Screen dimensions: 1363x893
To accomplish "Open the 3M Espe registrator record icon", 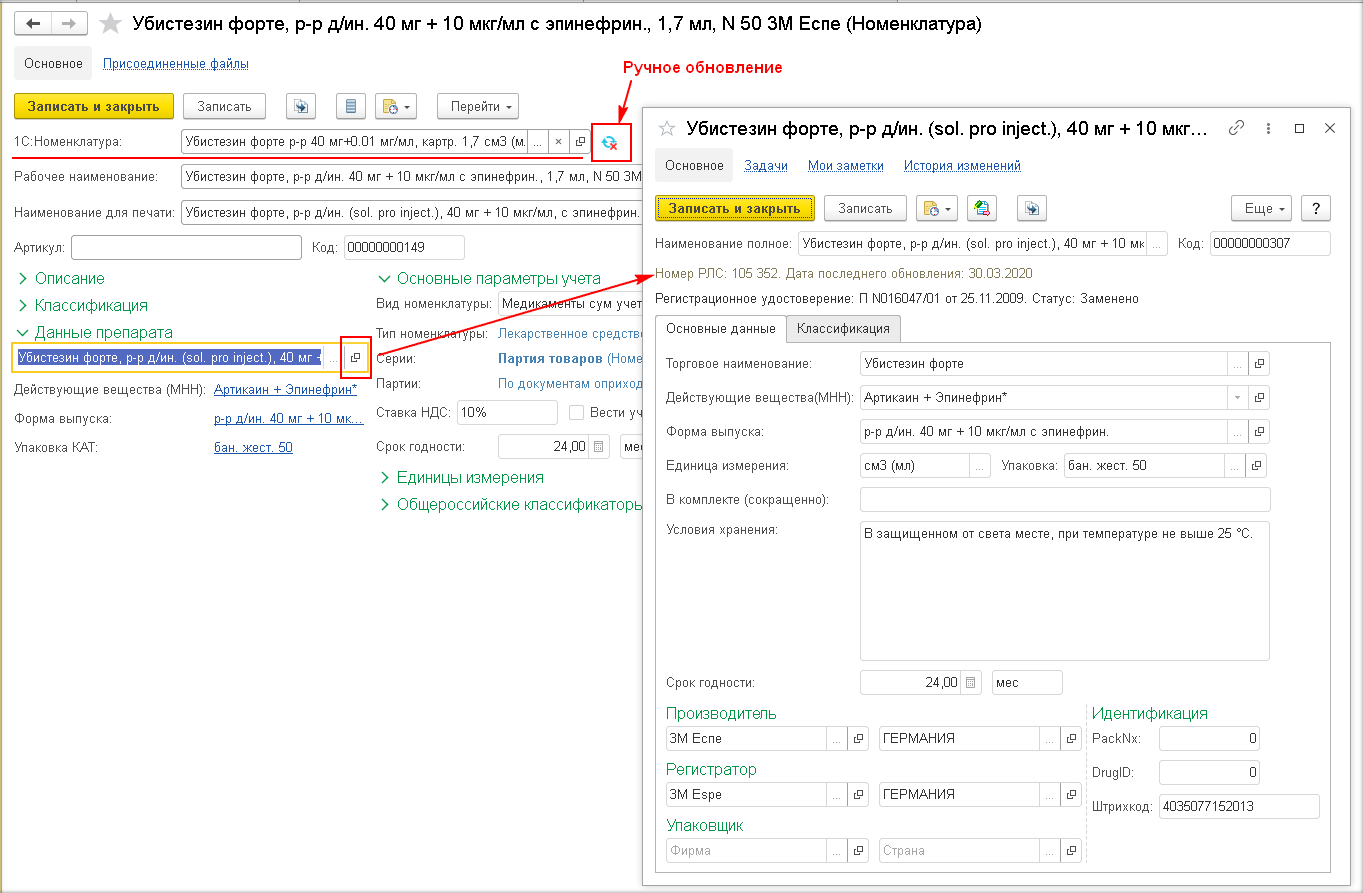I will 857,794.
